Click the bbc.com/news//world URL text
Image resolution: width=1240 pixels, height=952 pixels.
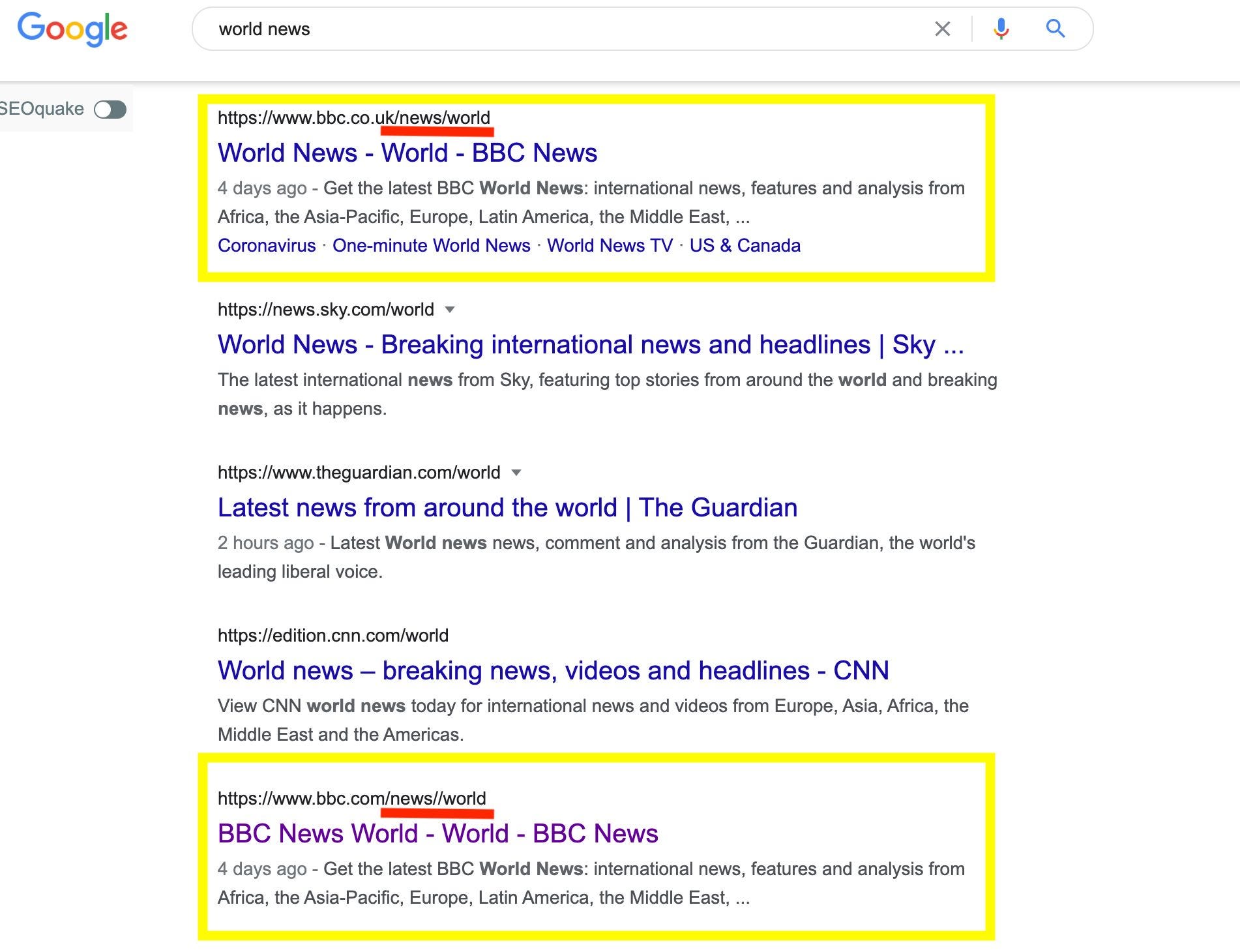(352, 799)
